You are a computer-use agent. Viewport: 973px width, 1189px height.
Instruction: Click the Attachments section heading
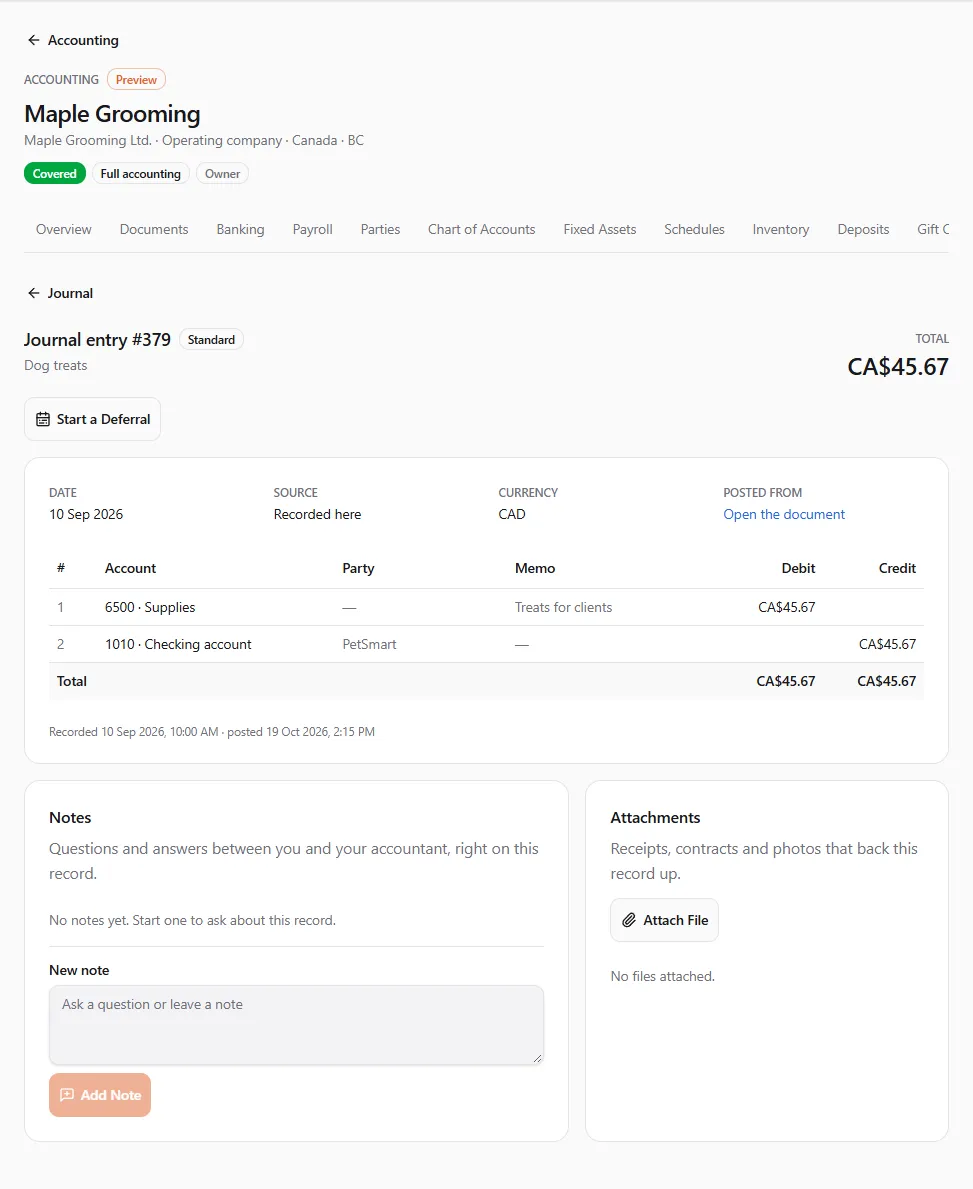655,818
